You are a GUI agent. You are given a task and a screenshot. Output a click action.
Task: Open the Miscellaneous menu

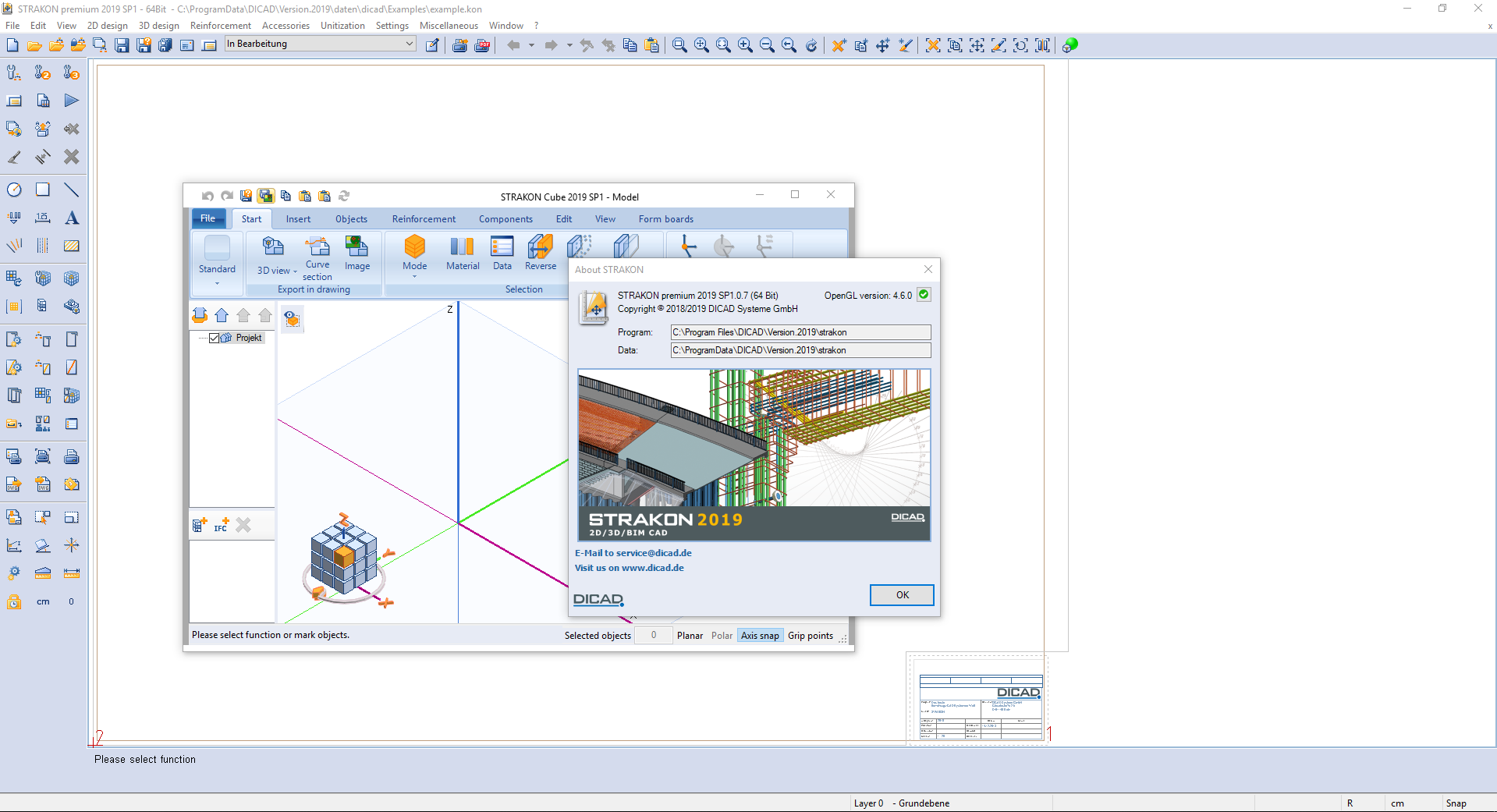coord(449,26)
